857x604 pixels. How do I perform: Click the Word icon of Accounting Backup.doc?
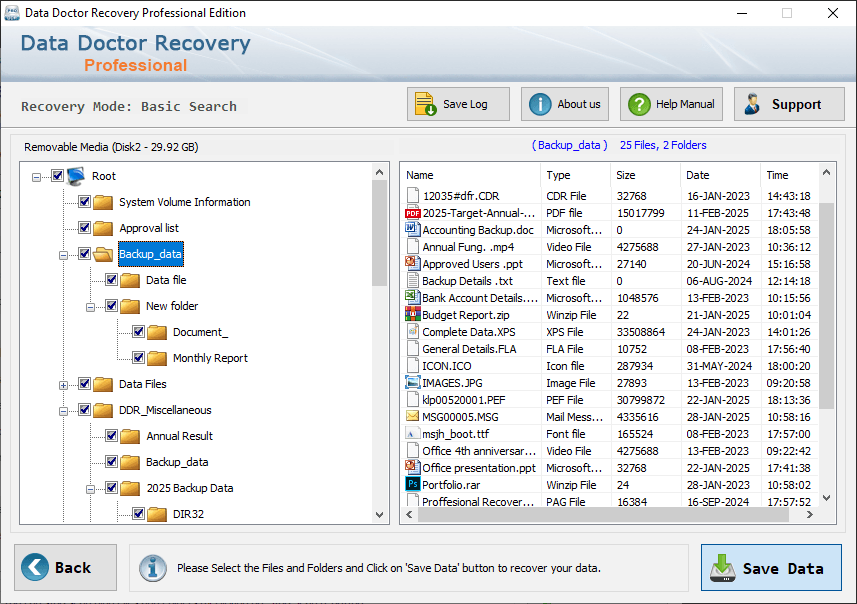[x=413, y=229]
